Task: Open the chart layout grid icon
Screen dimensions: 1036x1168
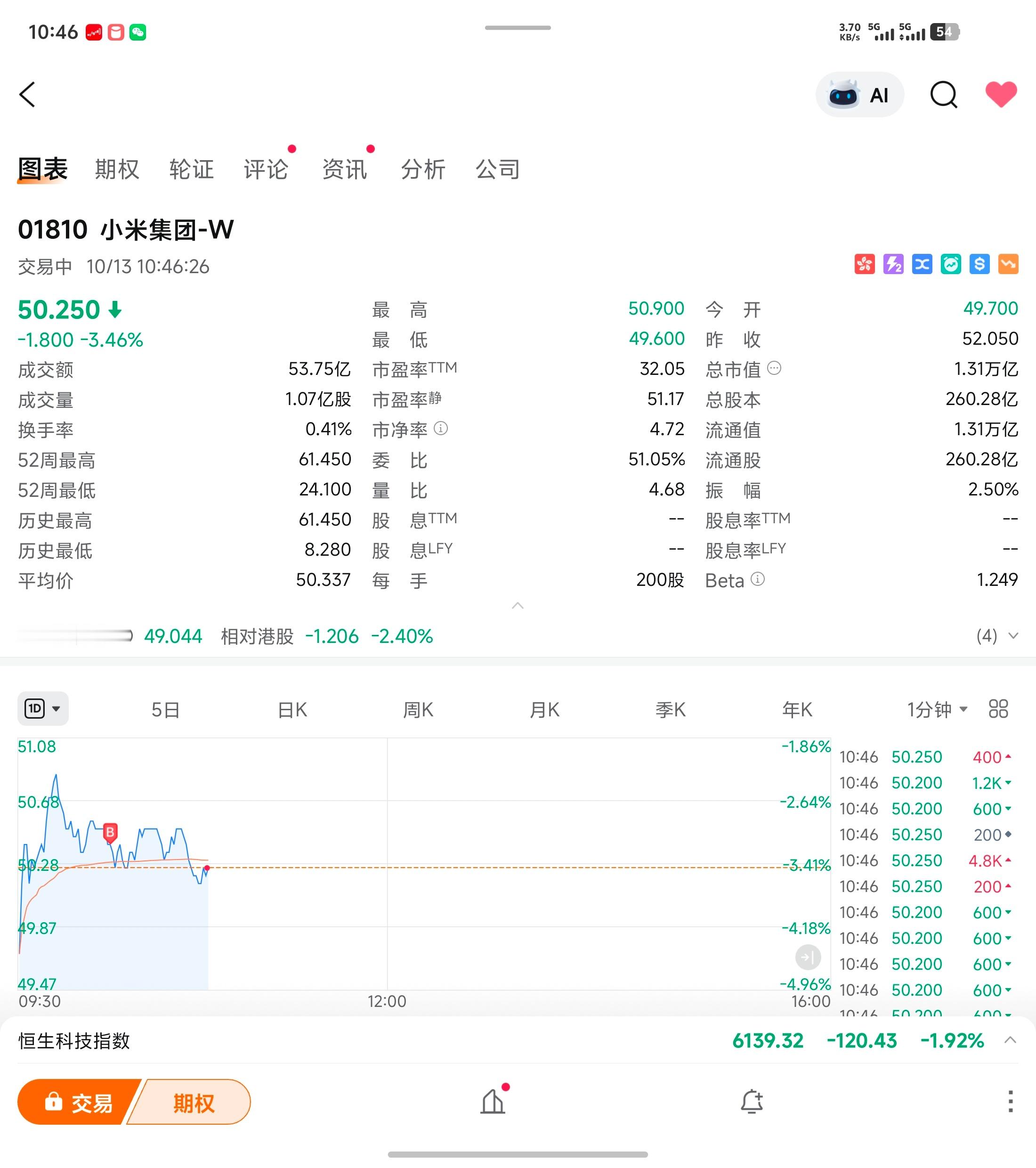Action: click(998, 709)
